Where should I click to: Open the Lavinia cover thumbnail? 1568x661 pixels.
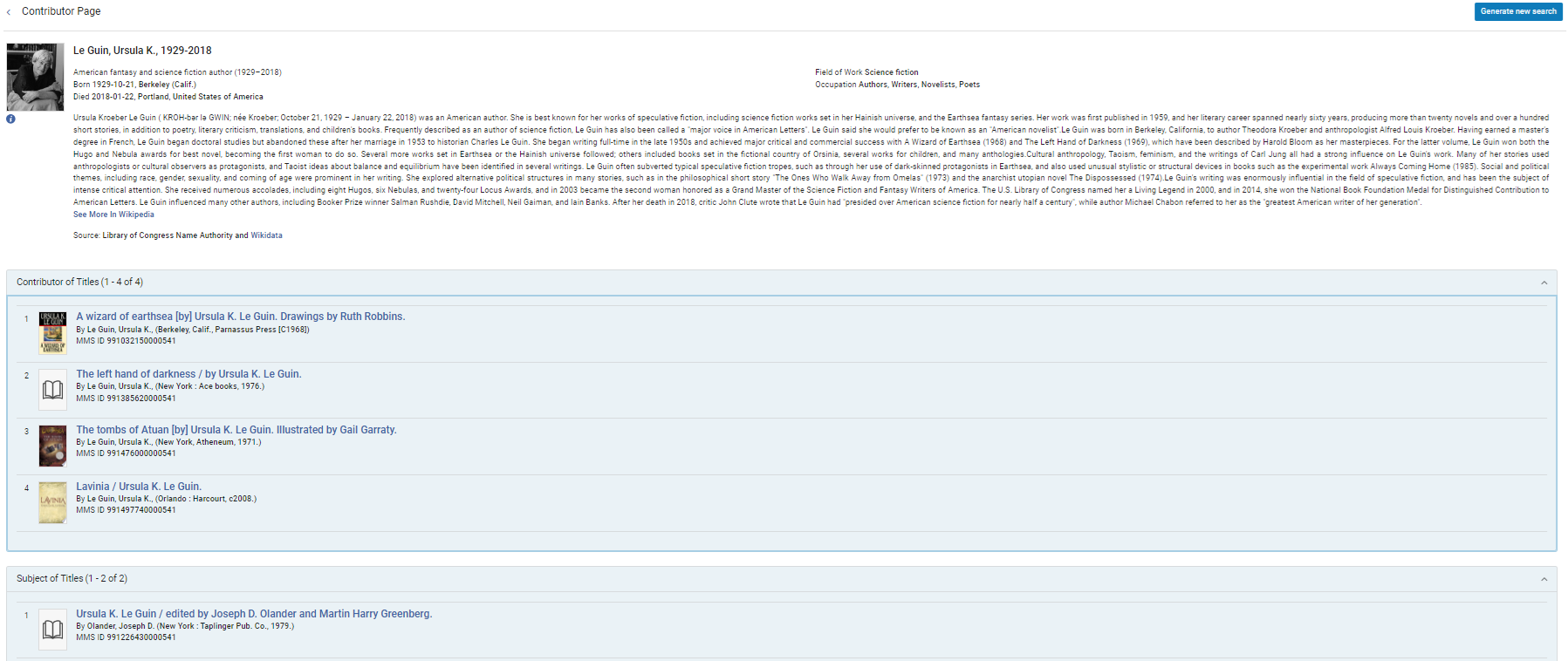point(53,502)
